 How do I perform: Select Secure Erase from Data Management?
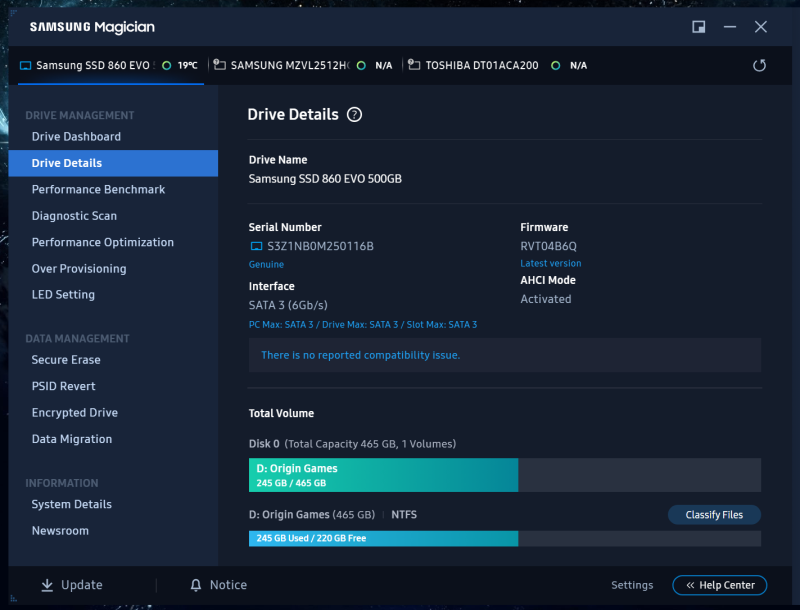point(66,360)
